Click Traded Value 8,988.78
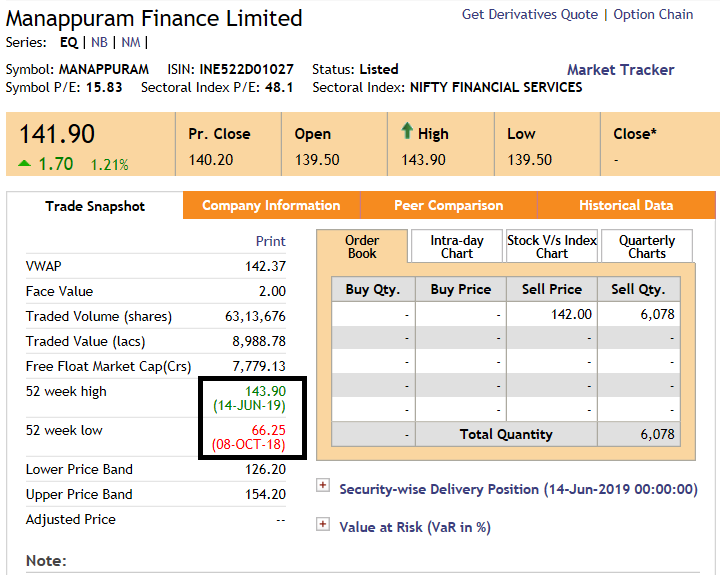Screen dimensions: 720x575 click(259, 341)
